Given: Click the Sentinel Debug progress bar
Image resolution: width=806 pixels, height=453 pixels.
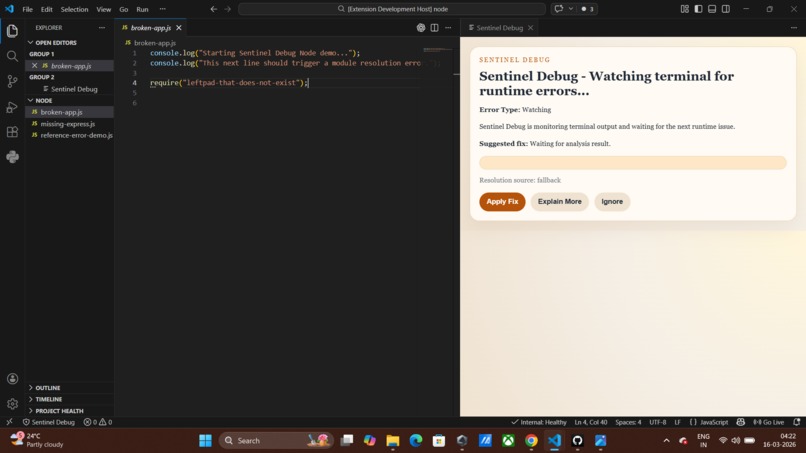Looking at the screenshot, I should [x=633, y=162].
